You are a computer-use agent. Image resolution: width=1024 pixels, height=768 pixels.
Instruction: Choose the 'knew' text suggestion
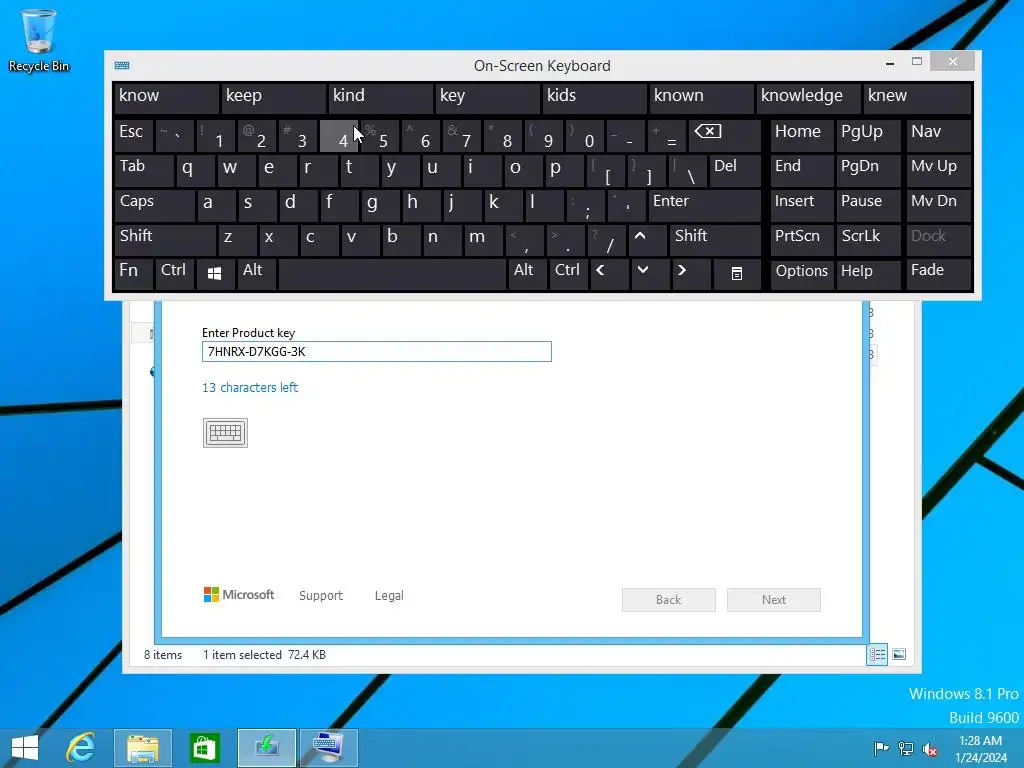click(918, 98)
